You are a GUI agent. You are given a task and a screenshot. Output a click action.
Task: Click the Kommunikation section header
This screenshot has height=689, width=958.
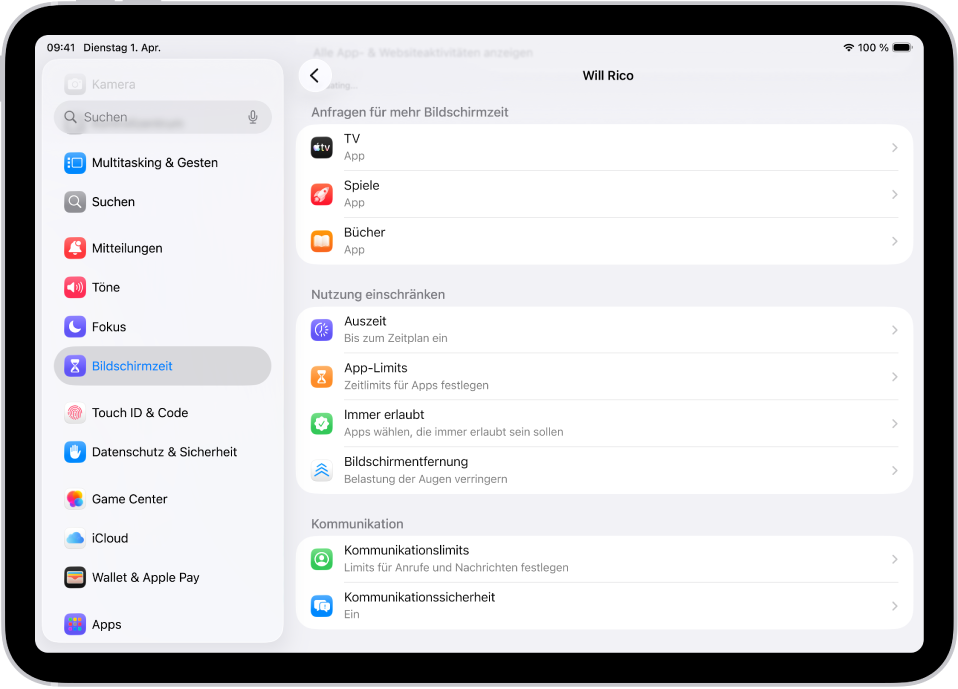[357, 524]
